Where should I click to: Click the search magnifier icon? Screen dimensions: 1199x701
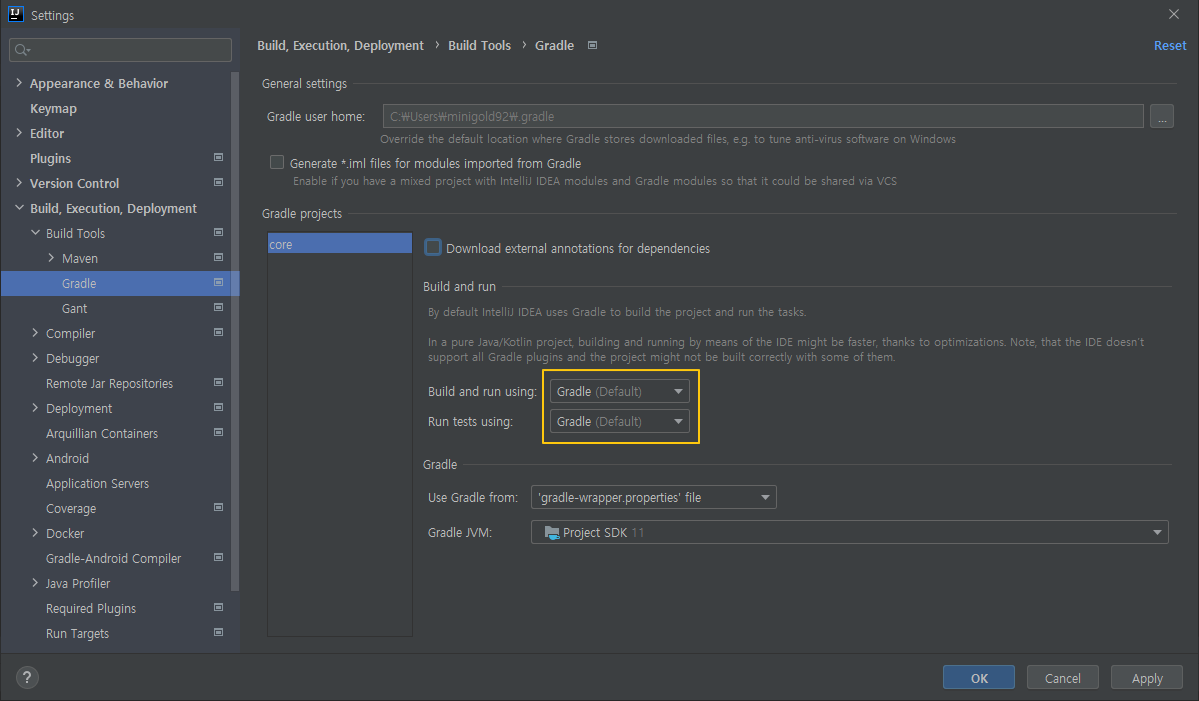tap(22, 50)
